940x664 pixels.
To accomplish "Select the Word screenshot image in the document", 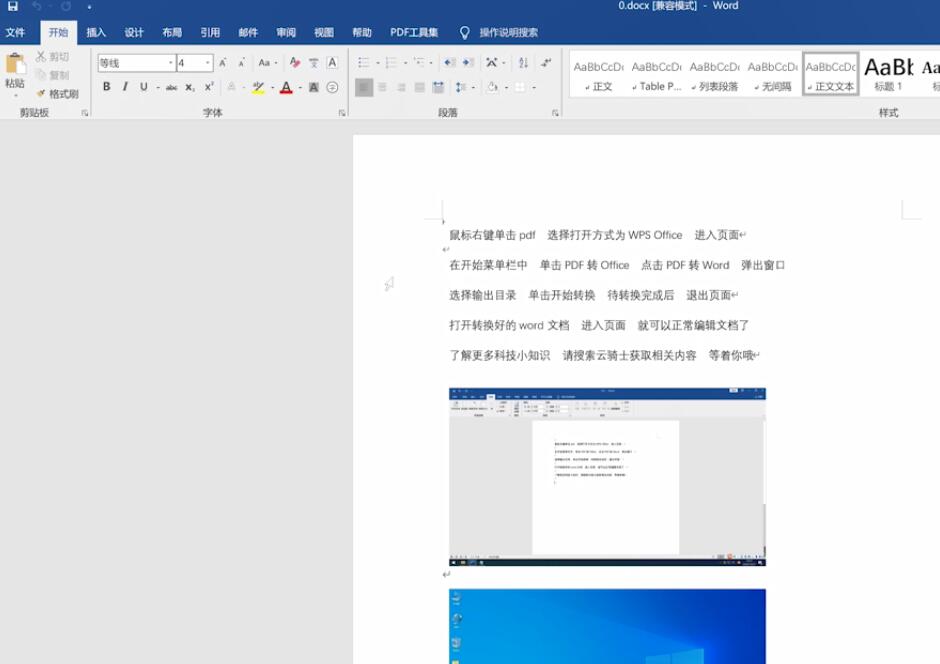I will (x=607, y=477).
